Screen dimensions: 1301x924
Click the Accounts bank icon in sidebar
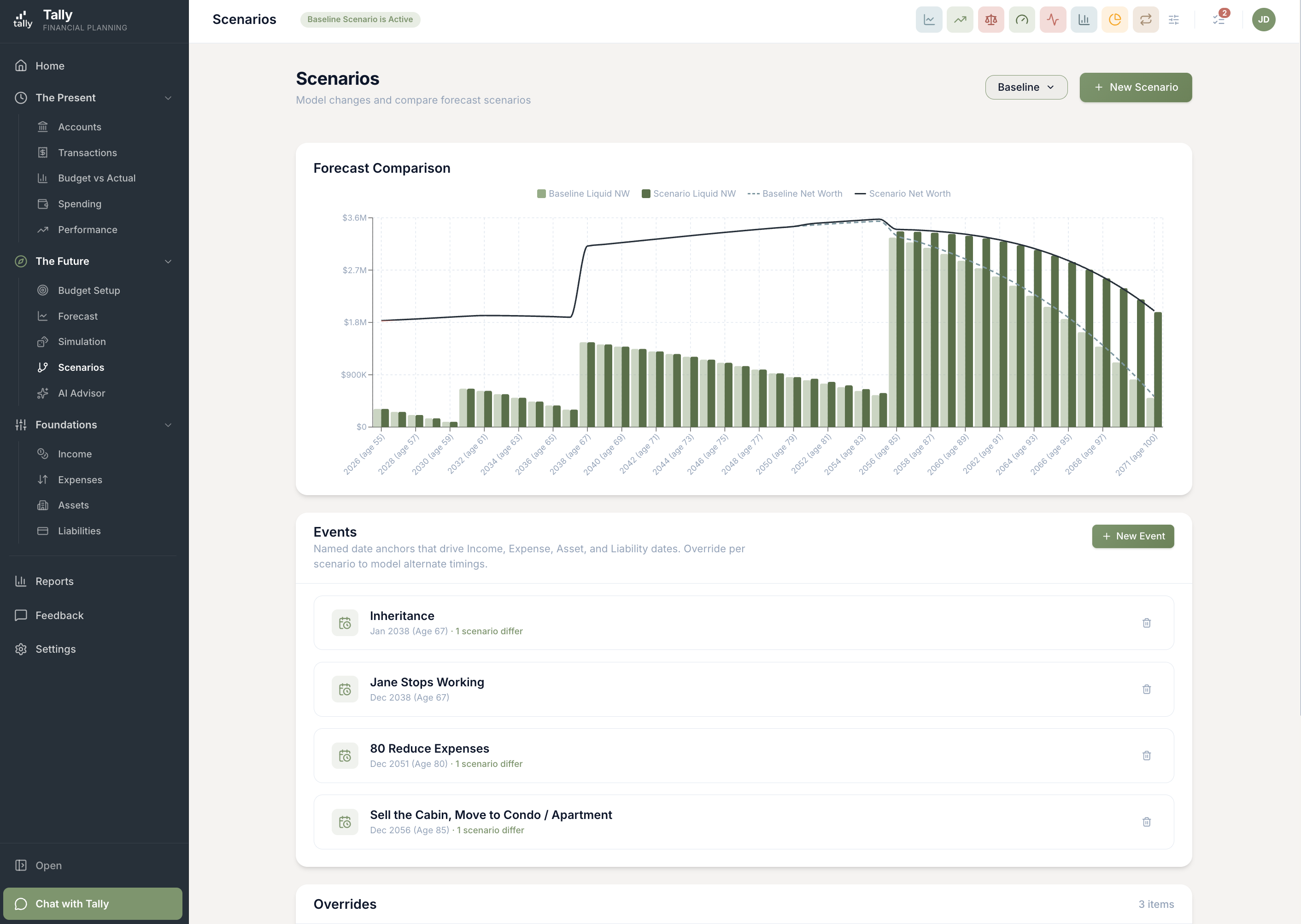tap(43, 127)
